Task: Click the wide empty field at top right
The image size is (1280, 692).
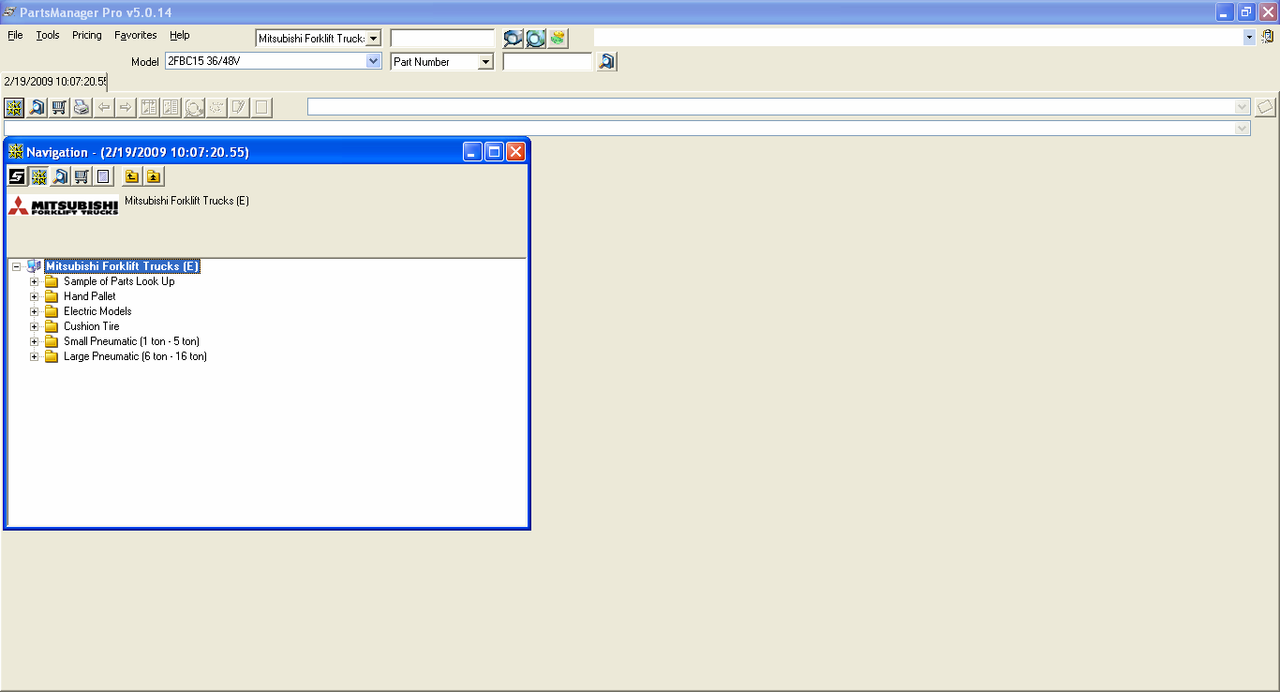Action: [x=918, y=37]
